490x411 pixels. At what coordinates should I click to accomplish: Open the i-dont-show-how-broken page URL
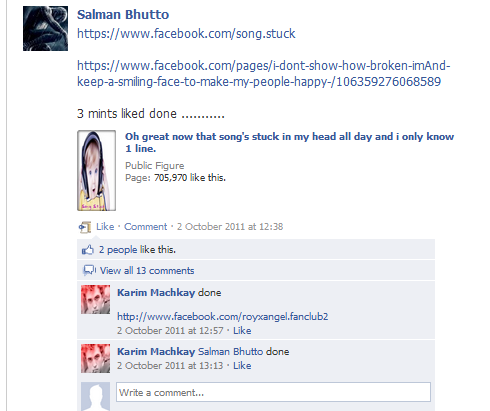click(x=263, y=74)
